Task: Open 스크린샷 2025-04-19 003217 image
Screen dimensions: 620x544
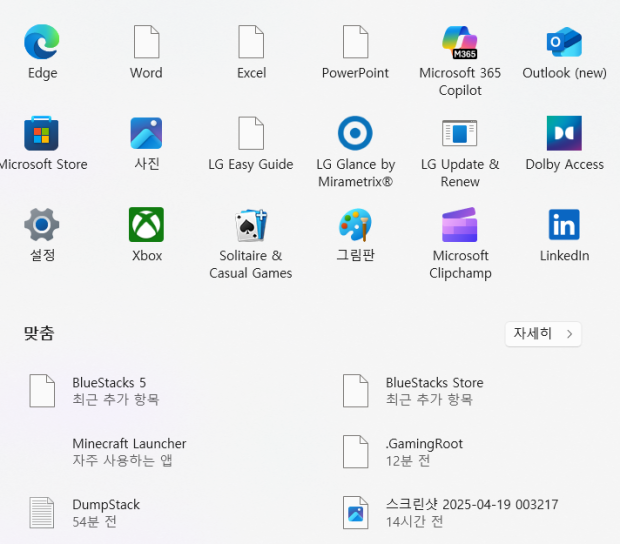Action: tap(471, 512)
